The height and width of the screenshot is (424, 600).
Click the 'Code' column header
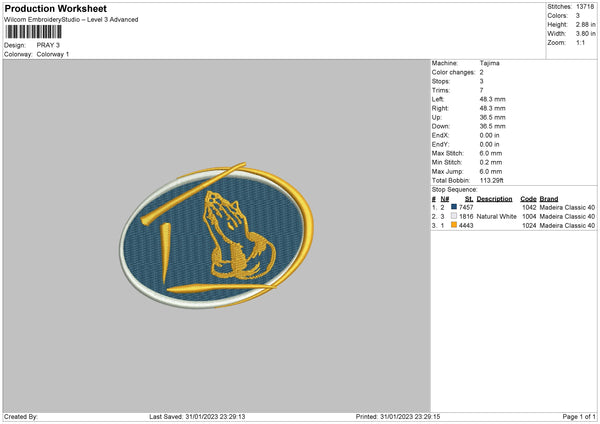click(x=528, y=199)
